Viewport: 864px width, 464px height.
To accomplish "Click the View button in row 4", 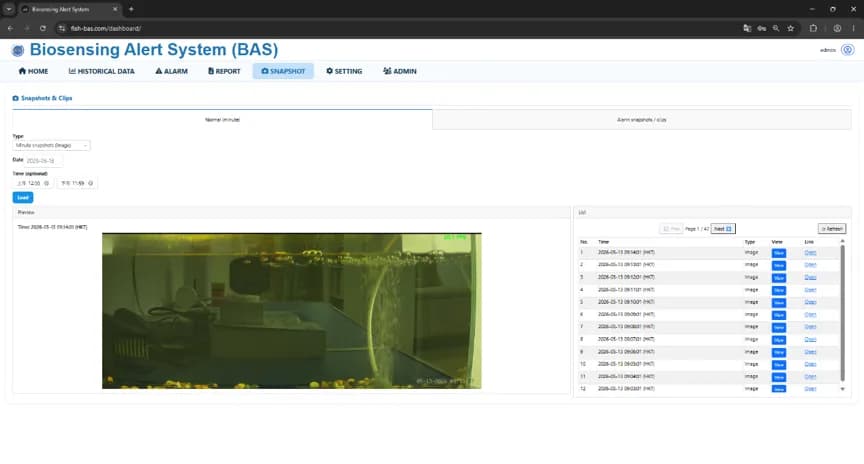I will point(779,290).
